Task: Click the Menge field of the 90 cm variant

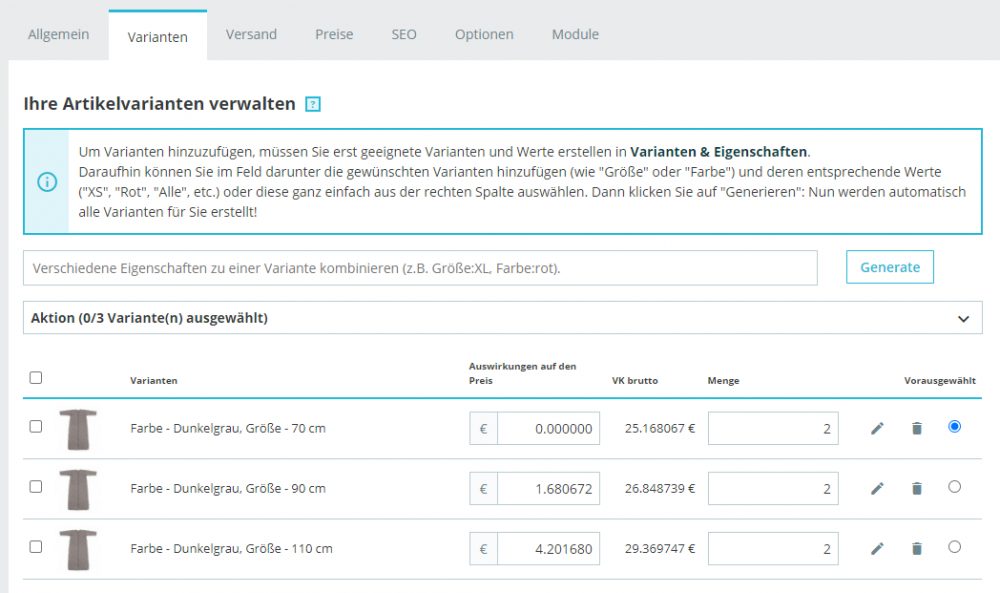Action: click(772, 488)
